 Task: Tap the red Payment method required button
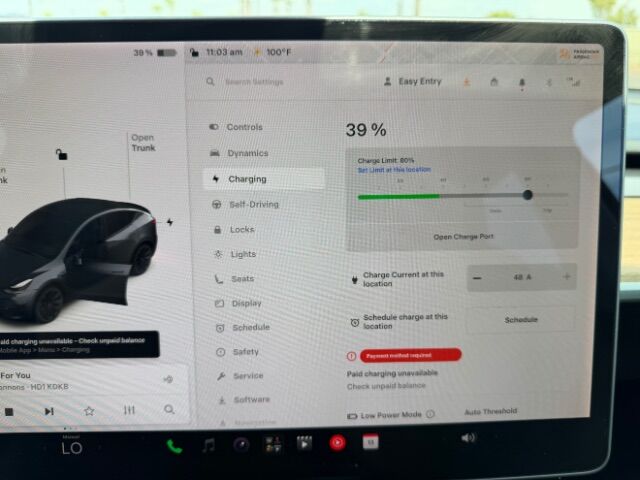tap(411, 355)
